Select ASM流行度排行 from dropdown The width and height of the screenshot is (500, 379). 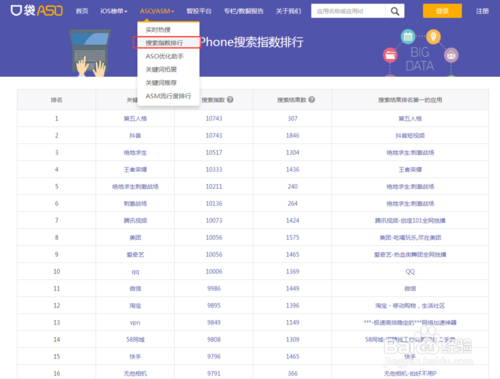pyautogui.click(x=168, y=96)
